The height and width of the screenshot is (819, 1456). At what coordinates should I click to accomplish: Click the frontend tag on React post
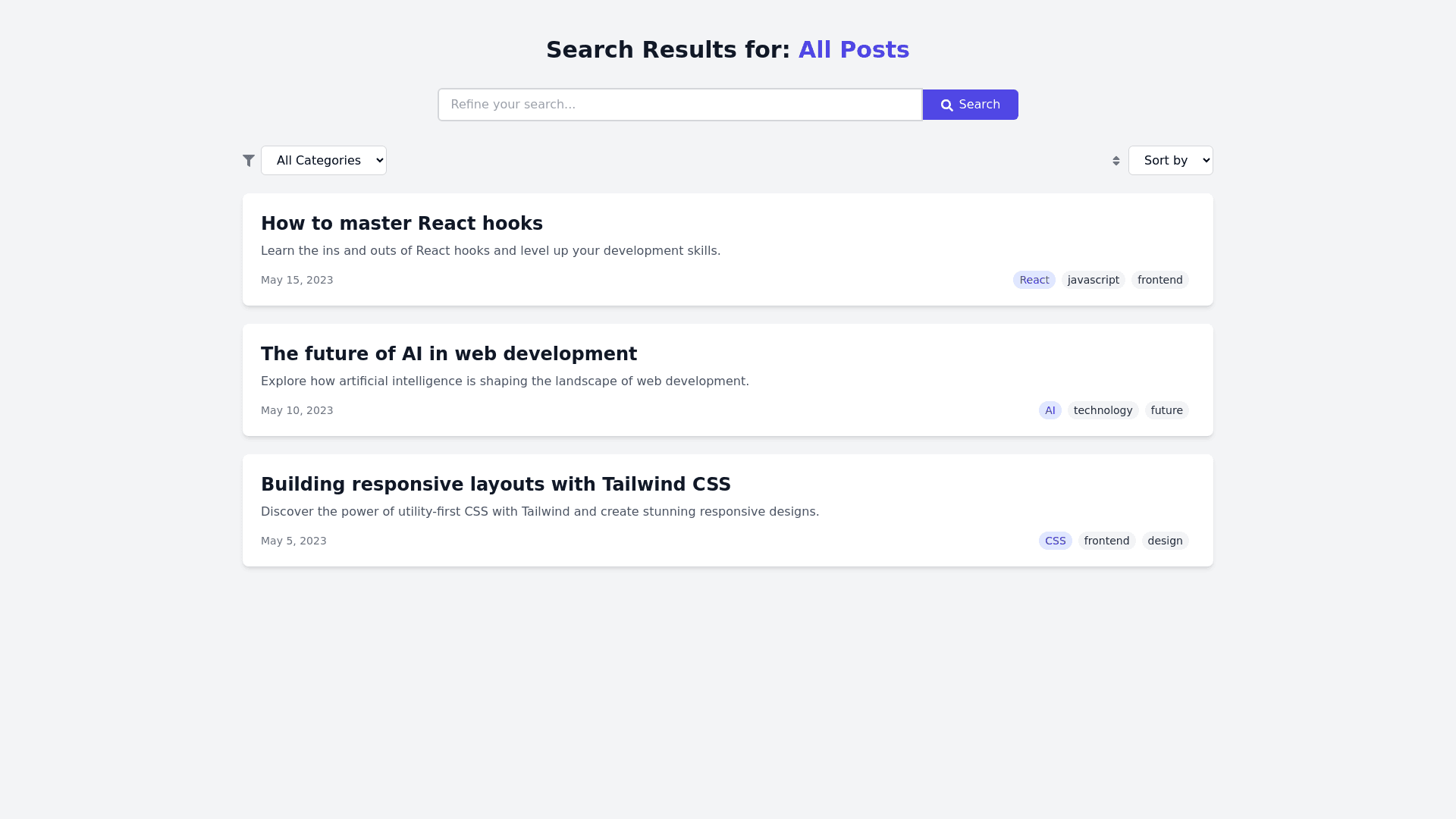click(1159, 280)
